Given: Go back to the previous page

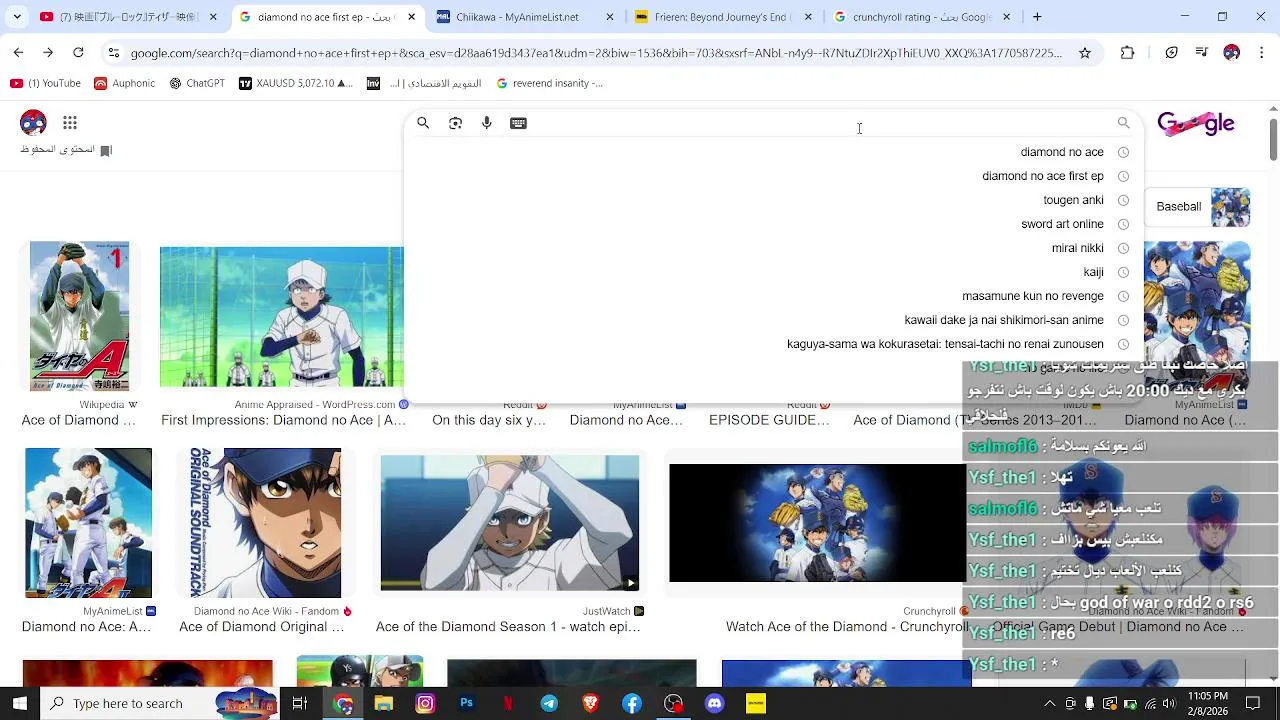Looking at the screenshot, I should pyautogui.click(x=18, y=52).
